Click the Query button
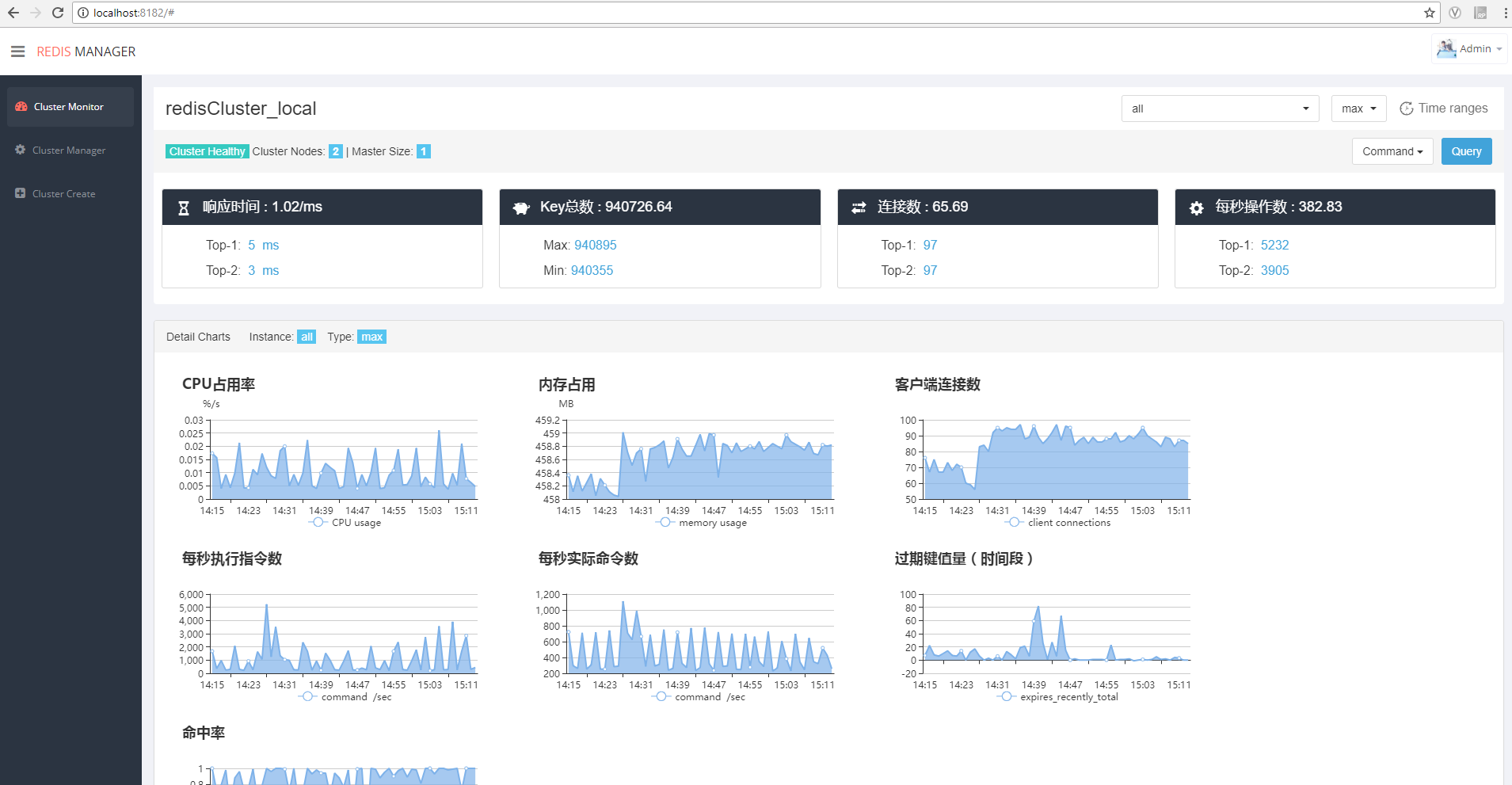Screen dimensions: 1512x785 coord(1466,151)
